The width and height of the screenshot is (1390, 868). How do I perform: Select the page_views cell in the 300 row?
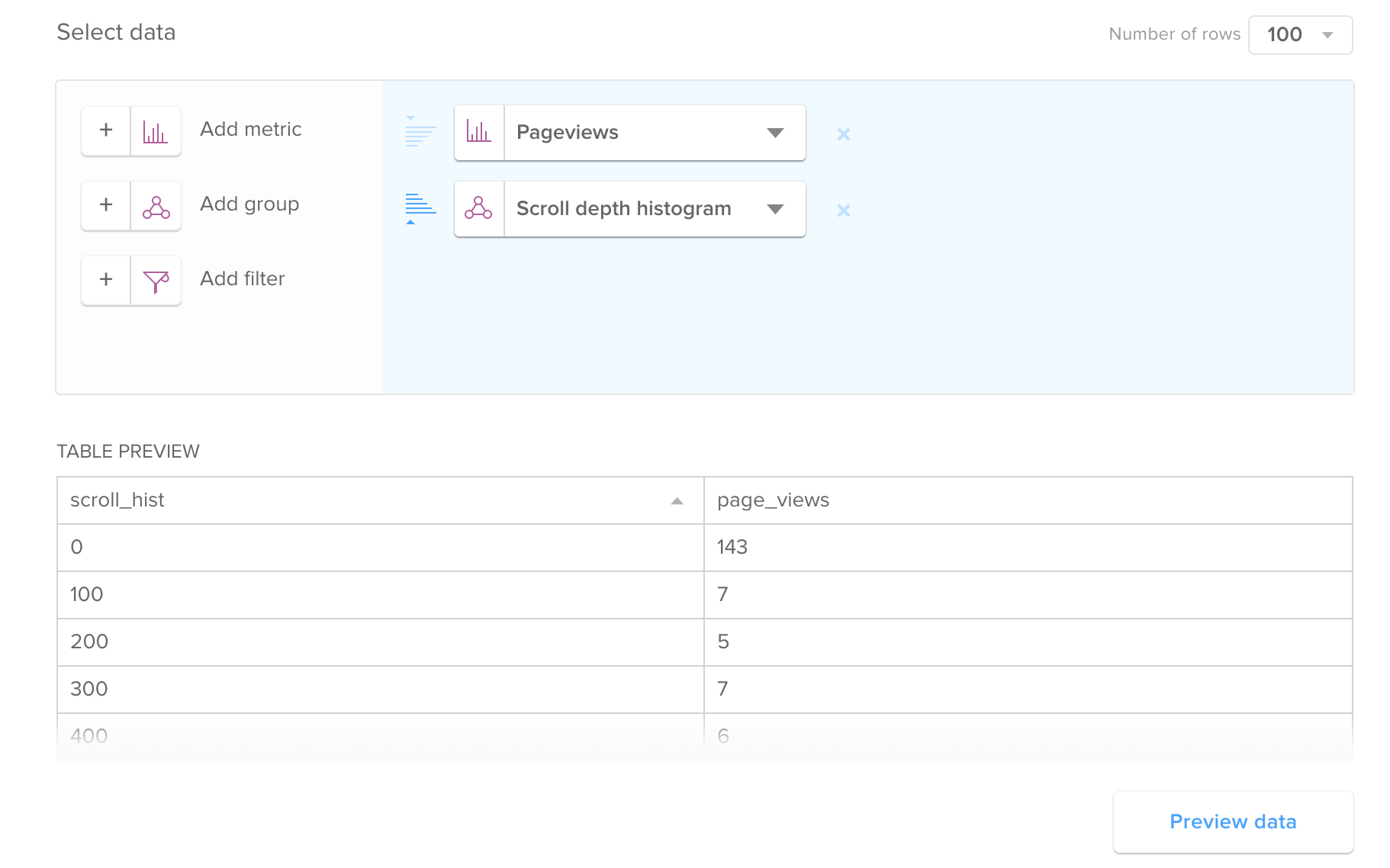coord(1028,690)
